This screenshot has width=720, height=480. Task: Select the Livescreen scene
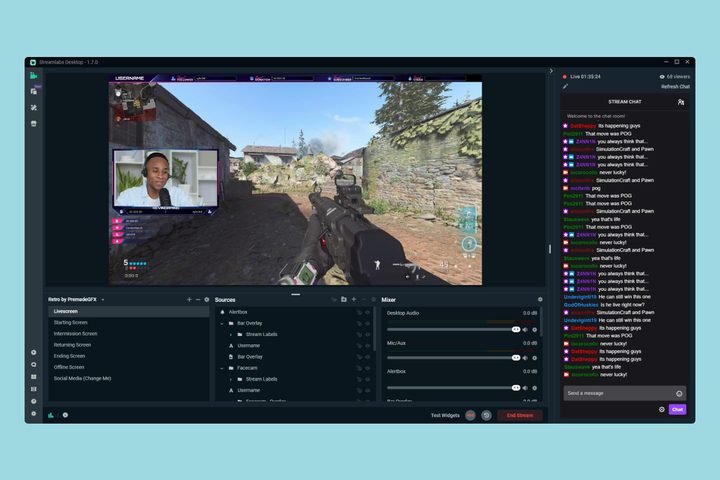tap(129, 311)
